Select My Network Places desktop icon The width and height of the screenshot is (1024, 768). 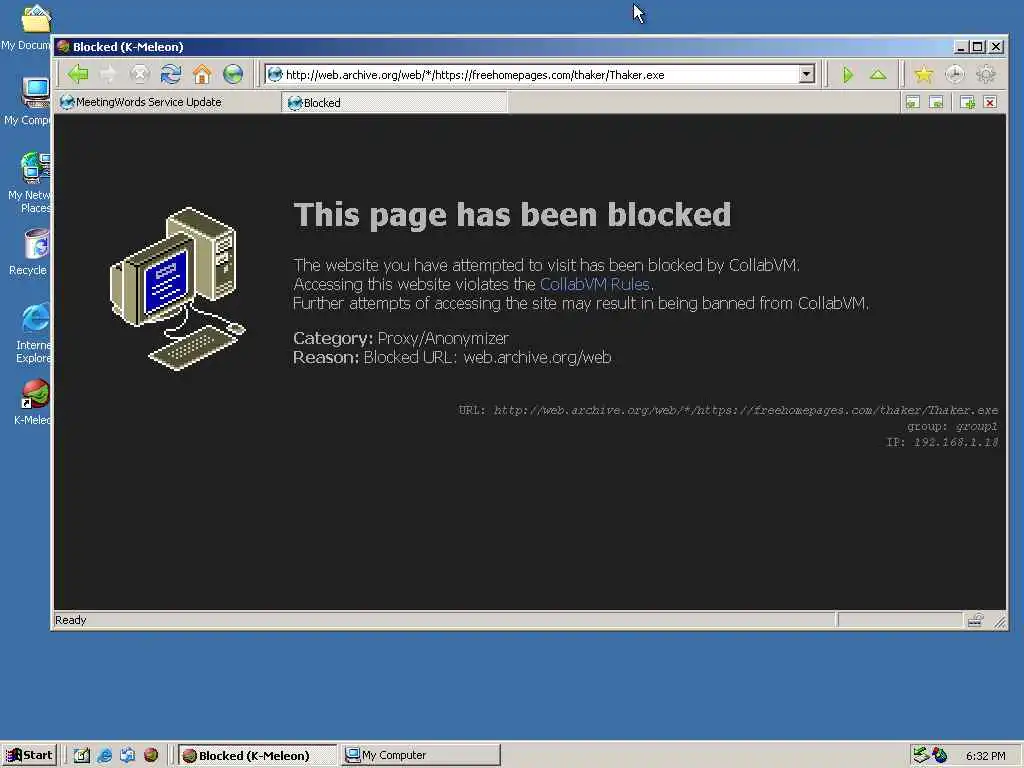click(29, 183)
